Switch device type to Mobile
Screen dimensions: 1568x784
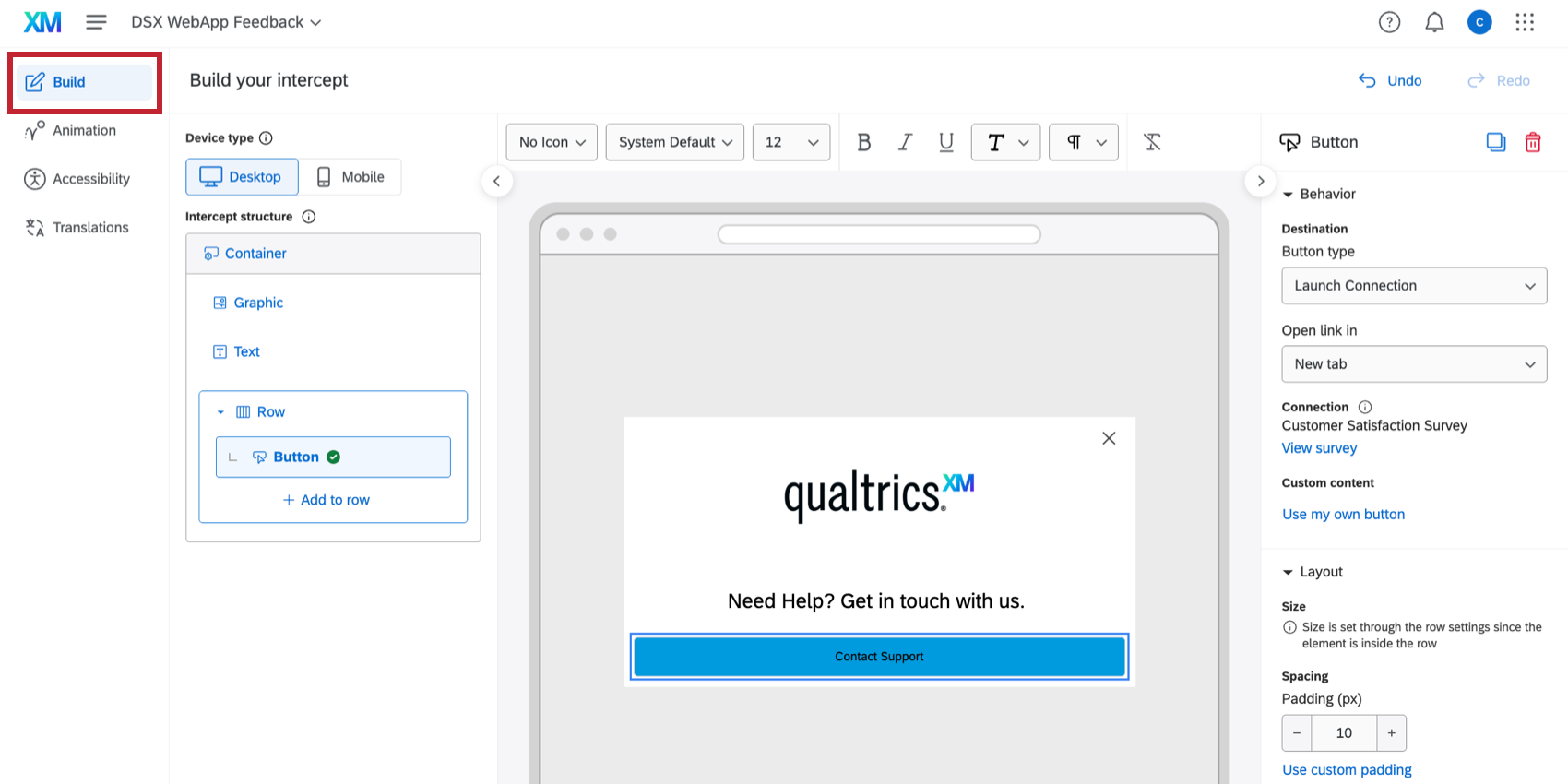click(x=350, y=177)
